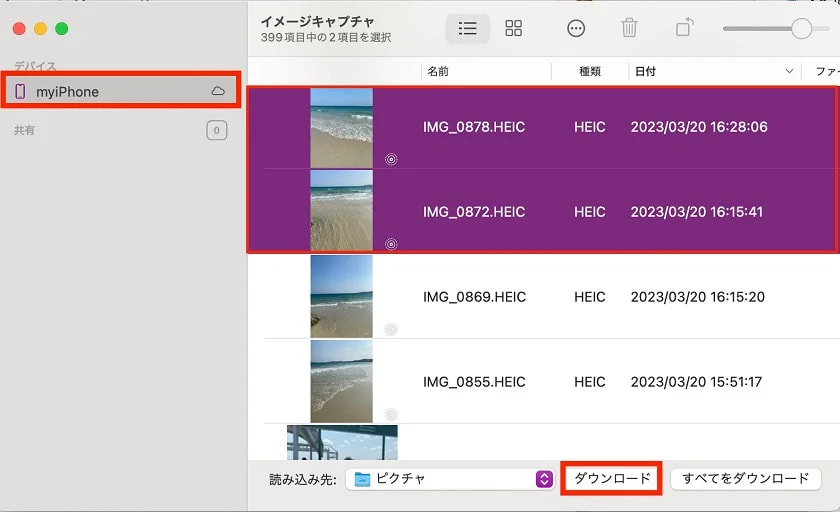Screen dimensions: 840x512
Task: Click file name IMG_0878.HEIC
Action: coord(474,127)
